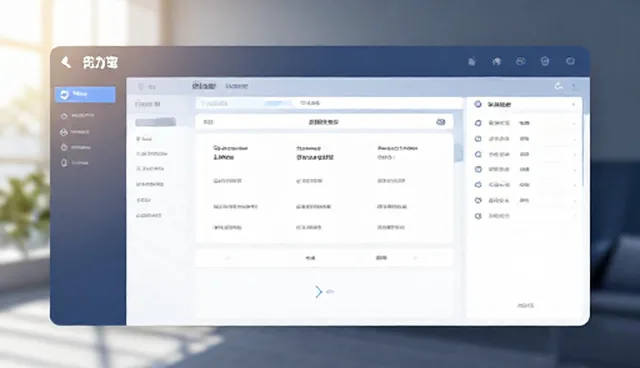Click the power-style icon in the dark sidebar
The image size is (640, 368).
point(64,147)
